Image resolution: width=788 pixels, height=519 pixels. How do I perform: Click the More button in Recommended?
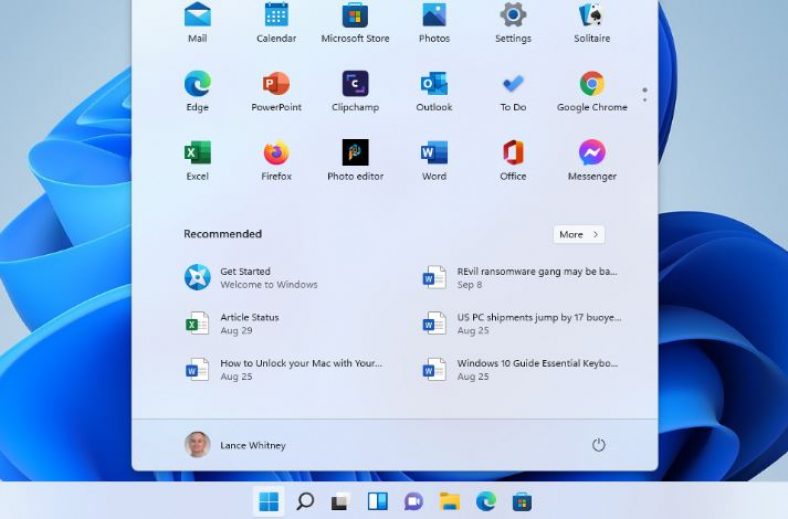(x=579, y=235)
